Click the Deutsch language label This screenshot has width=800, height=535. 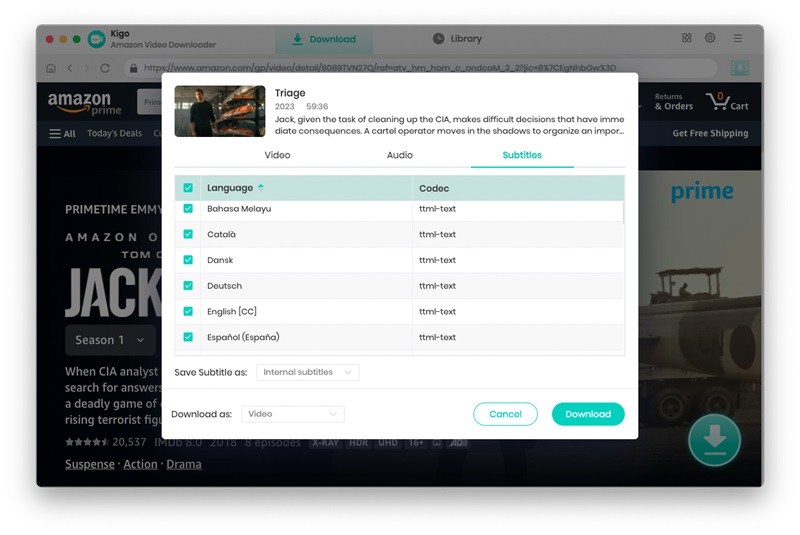[224, 286]
